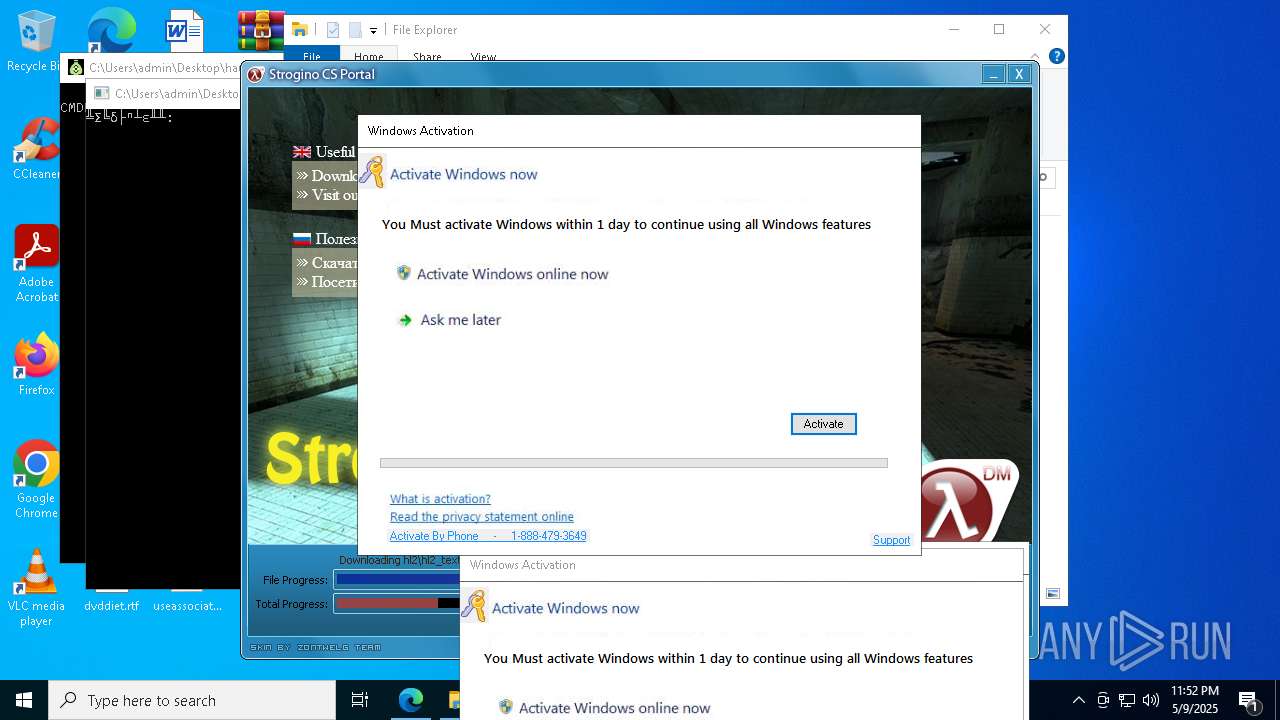Image resolution: width=1280 pixels, height=720 pixels.
Task: Click the key icon in the lower Windows Activation dialog
Action: click(474, 606)
